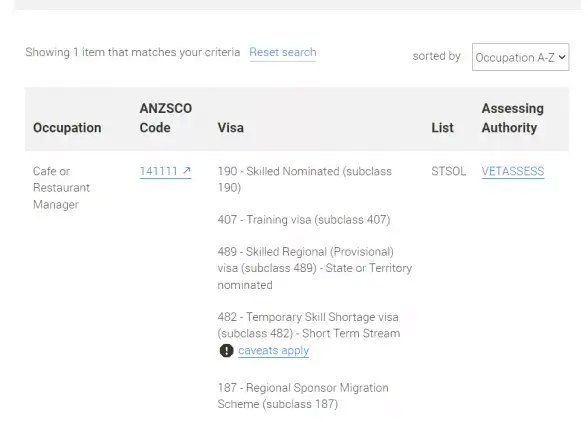
Task: Click the caveats warning exclamation icon
Action: [226, 350]
